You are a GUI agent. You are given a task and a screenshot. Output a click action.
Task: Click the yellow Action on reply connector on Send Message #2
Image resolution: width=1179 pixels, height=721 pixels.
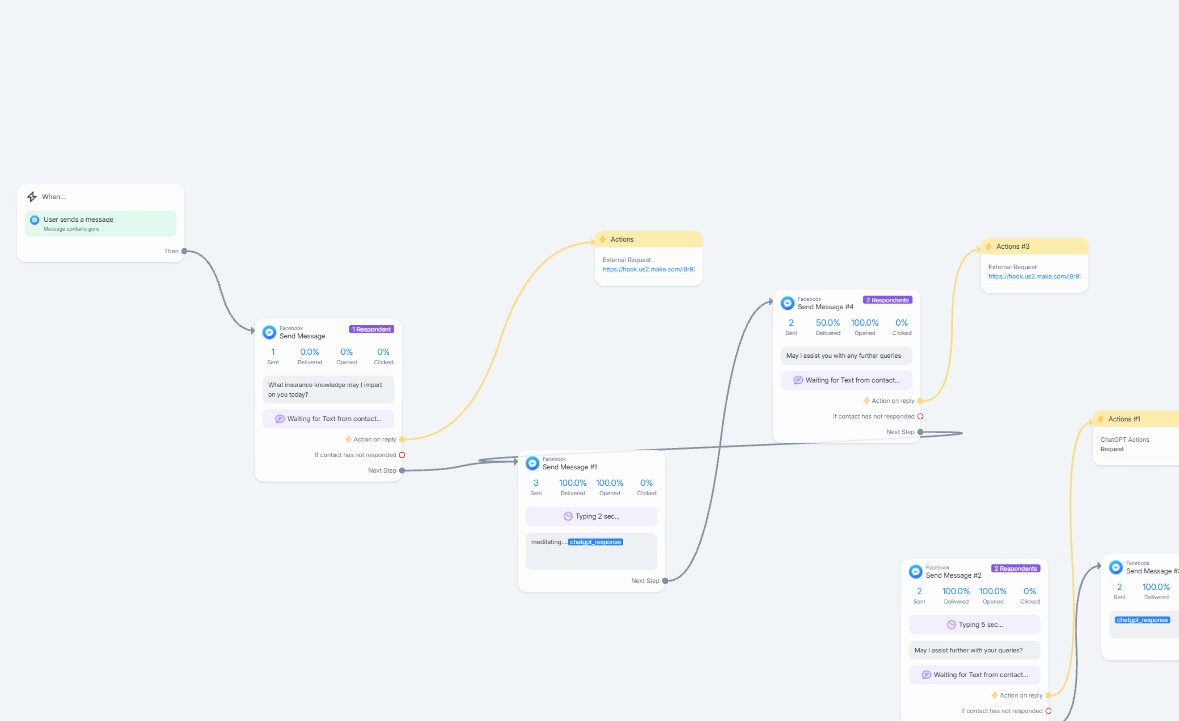pyautogui.click(x=1048, y=695)
